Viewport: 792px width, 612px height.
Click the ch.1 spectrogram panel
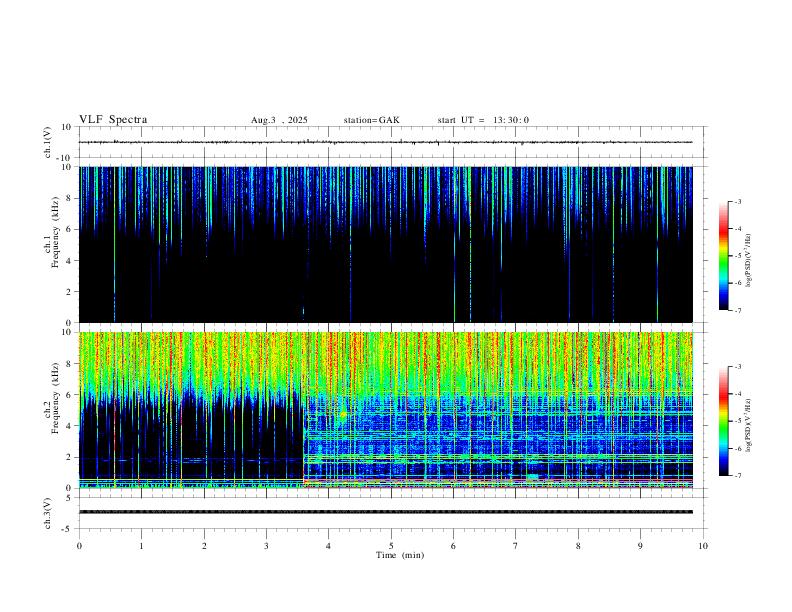pyautogui.click(x=385, y=244)
